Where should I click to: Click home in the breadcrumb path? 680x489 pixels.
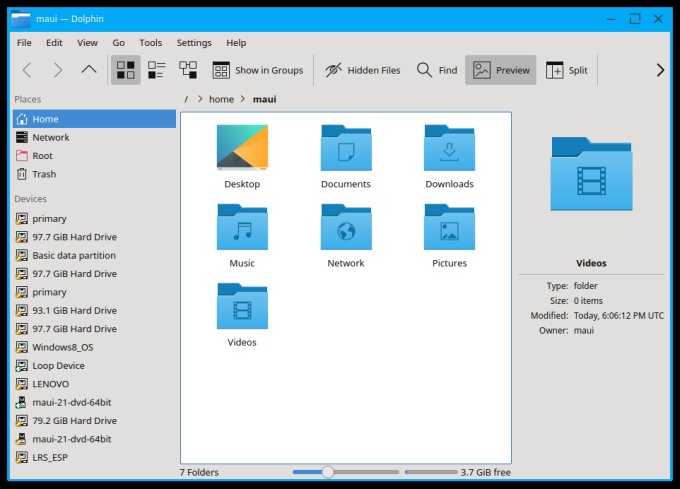tap(221, 99)
